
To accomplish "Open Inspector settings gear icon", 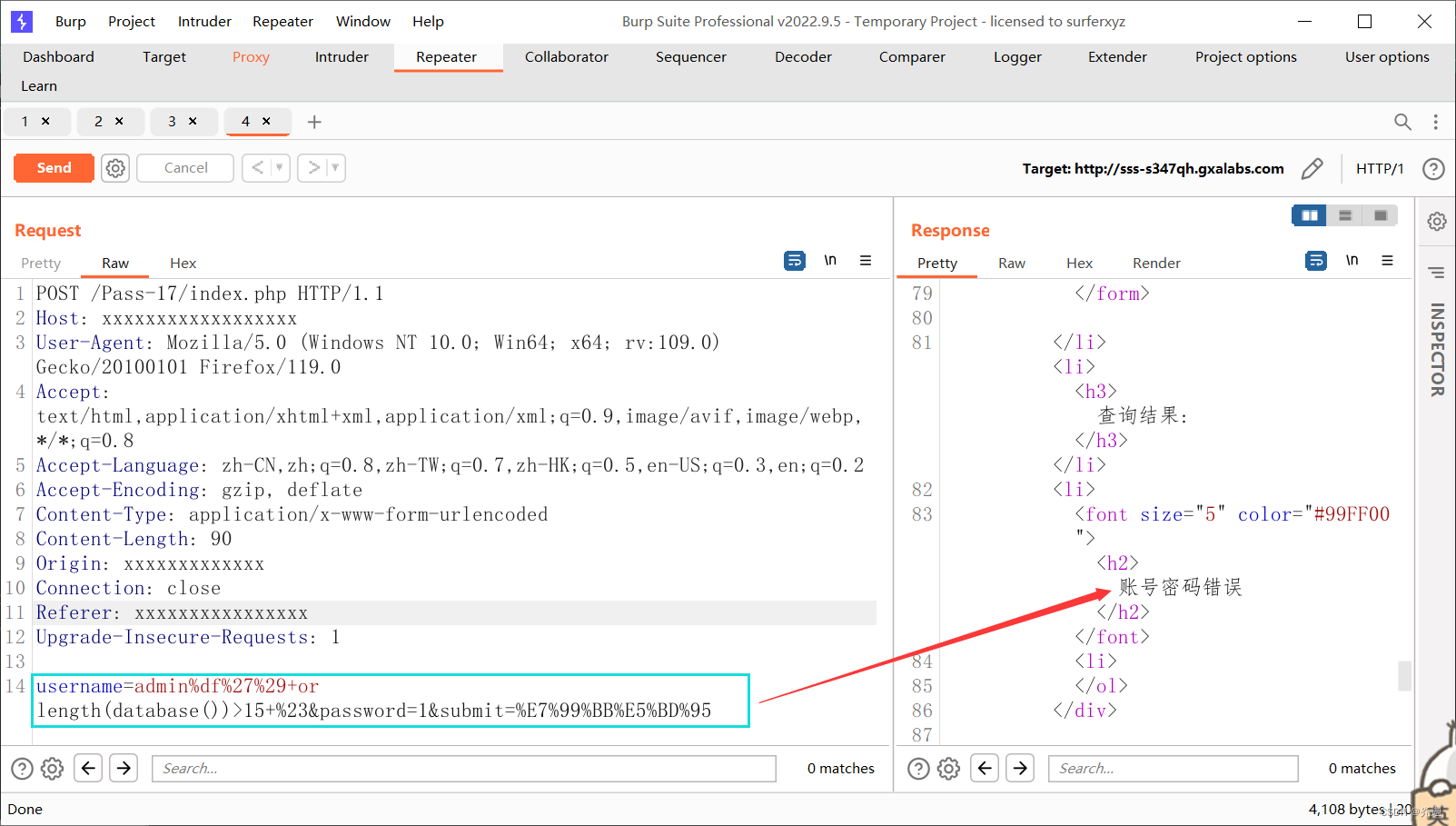I will coord(1437,221).
